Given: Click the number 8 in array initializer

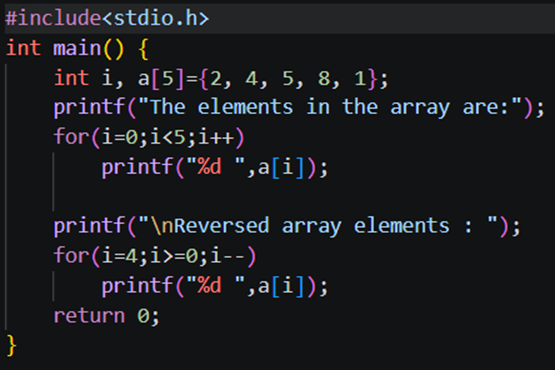Looking at the screenshot, I should tap(324, 78).
